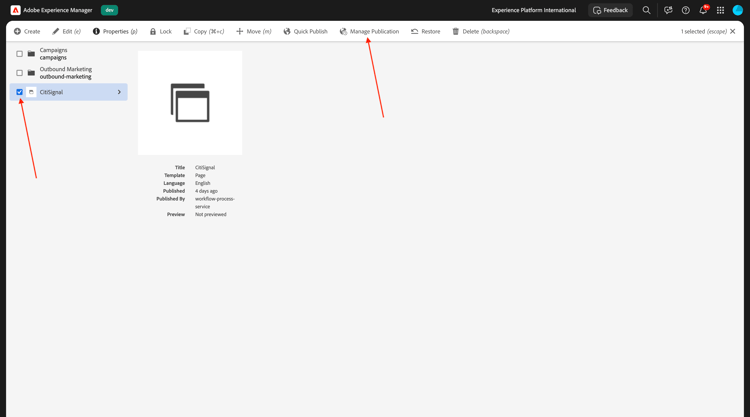The width and height of the screenshot is (750, 417).
Task: Uncheck the CitiSignal checkbox
Action: click(x=20, y=92)
